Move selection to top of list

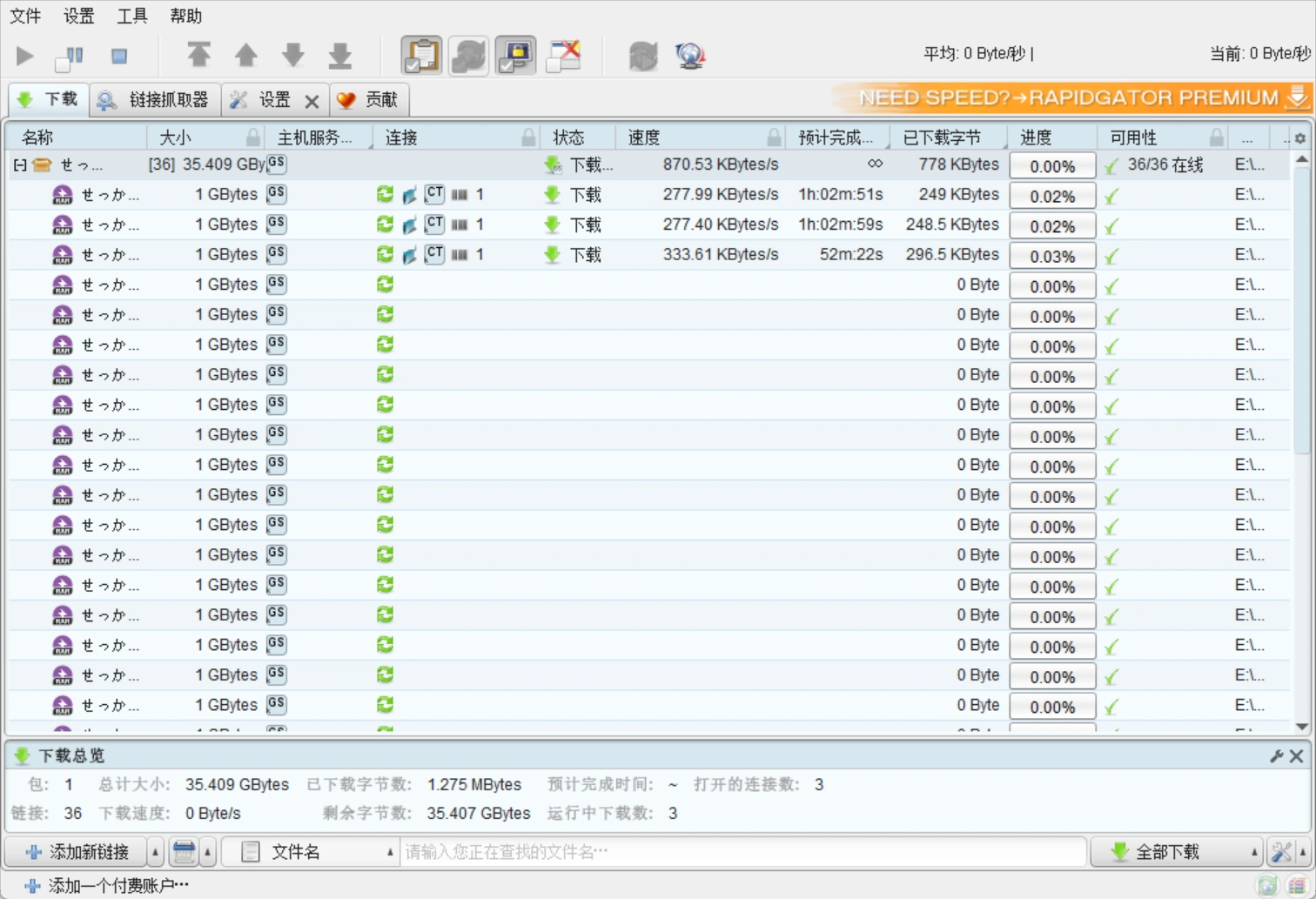(x=199, y=56)
